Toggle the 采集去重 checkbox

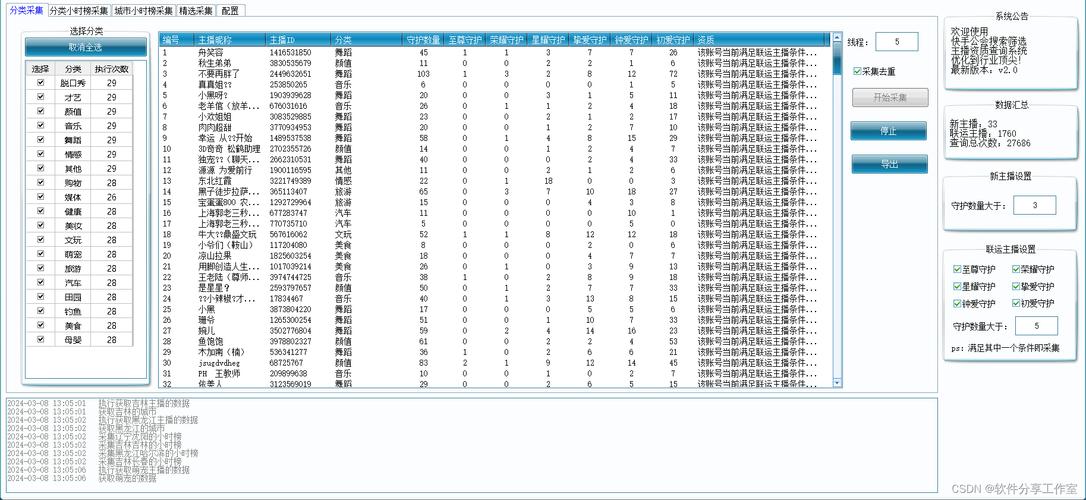pyautogui.click(x=857, y=71)
